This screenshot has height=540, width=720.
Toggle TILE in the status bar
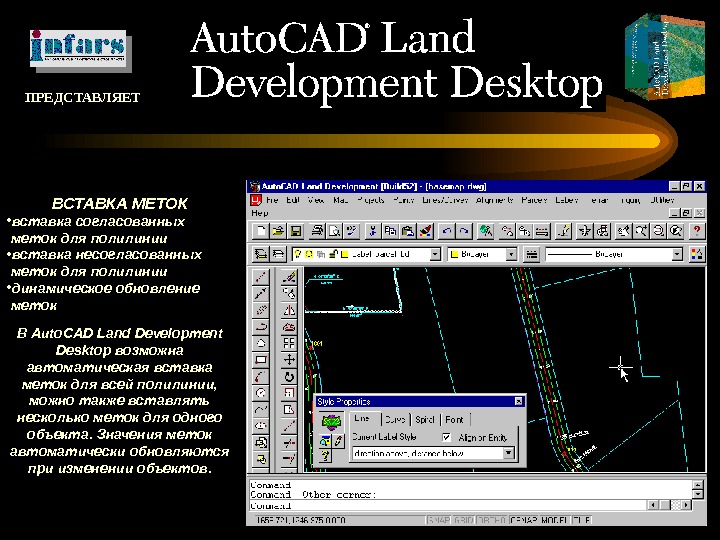581,520
